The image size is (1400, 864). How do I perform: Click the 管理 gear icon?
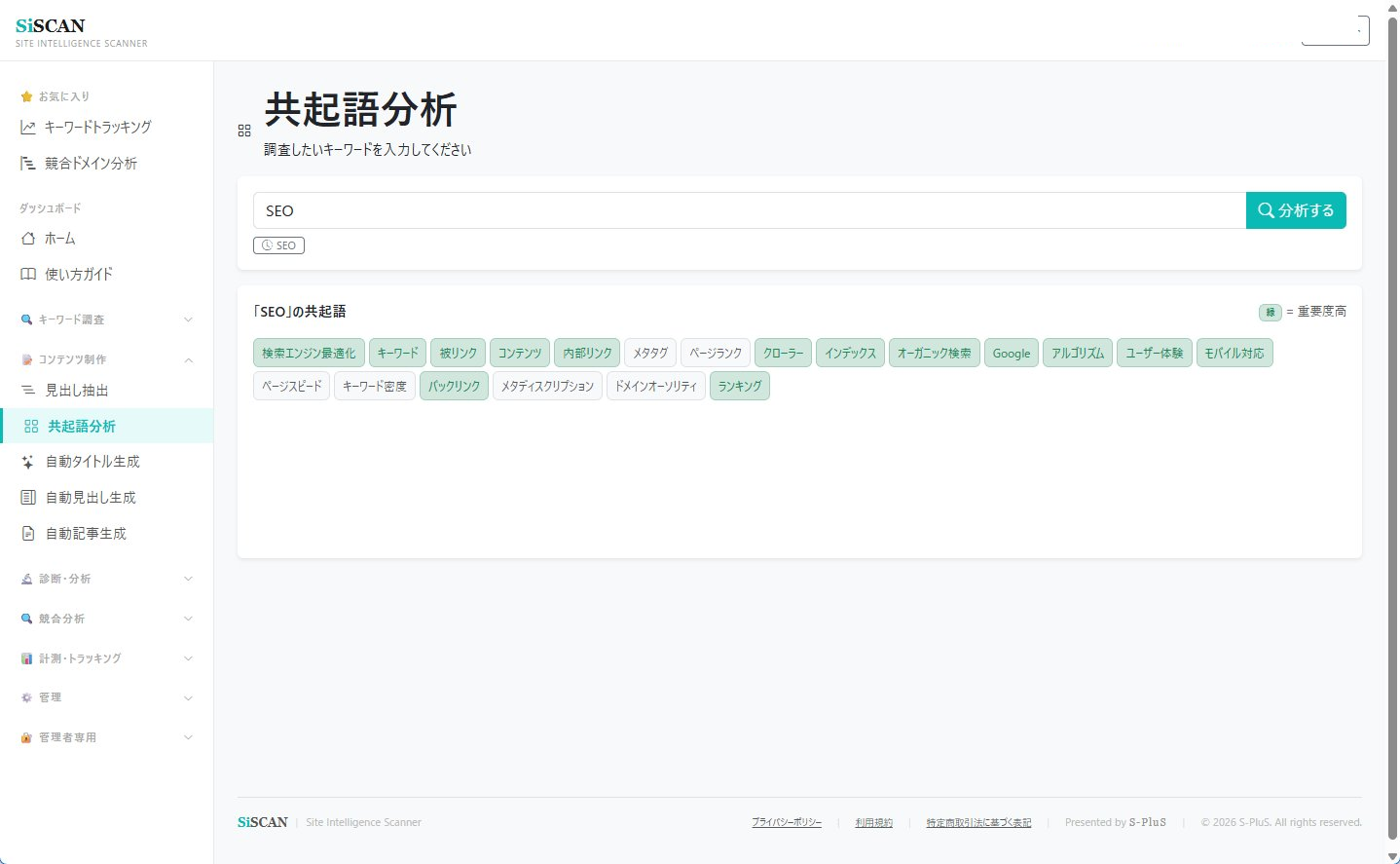[x=26, y=698]
